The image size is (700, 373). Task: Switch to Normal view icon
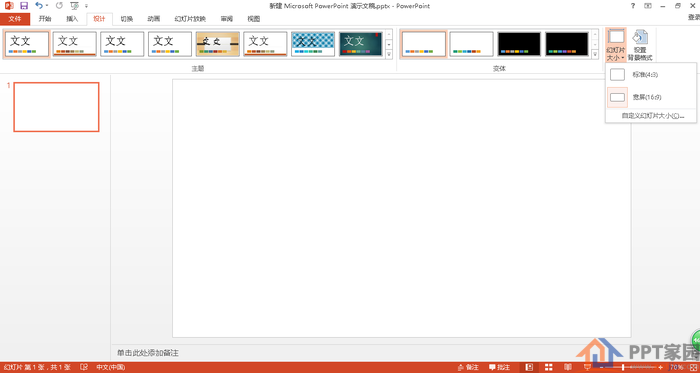529,367
